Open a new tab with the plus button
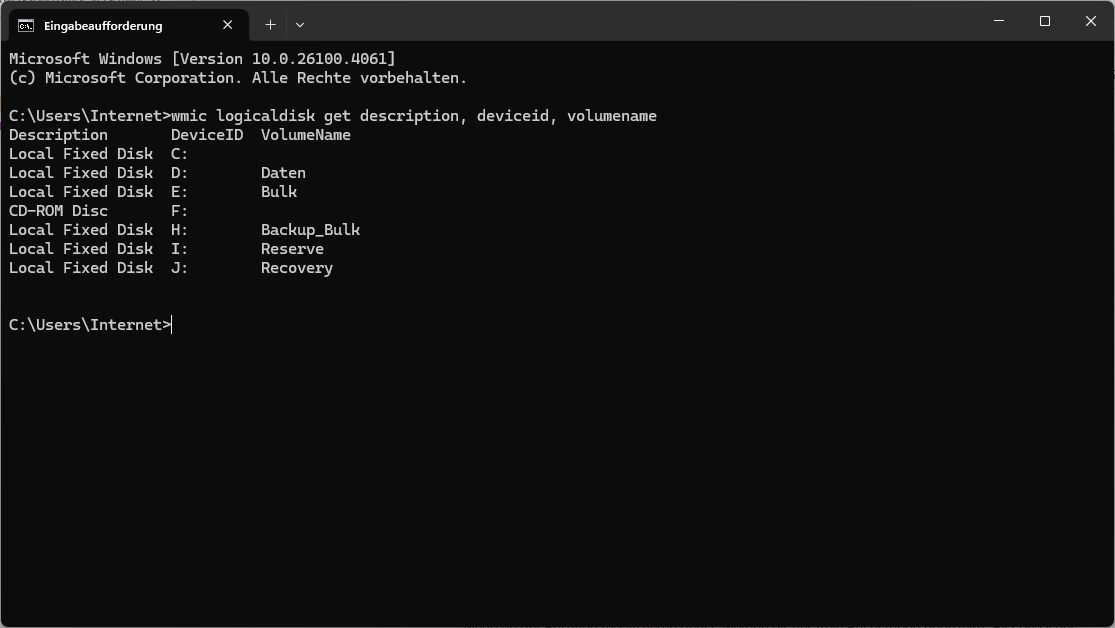This screenshot has width=1115, height=628. (x=270, y=25)
